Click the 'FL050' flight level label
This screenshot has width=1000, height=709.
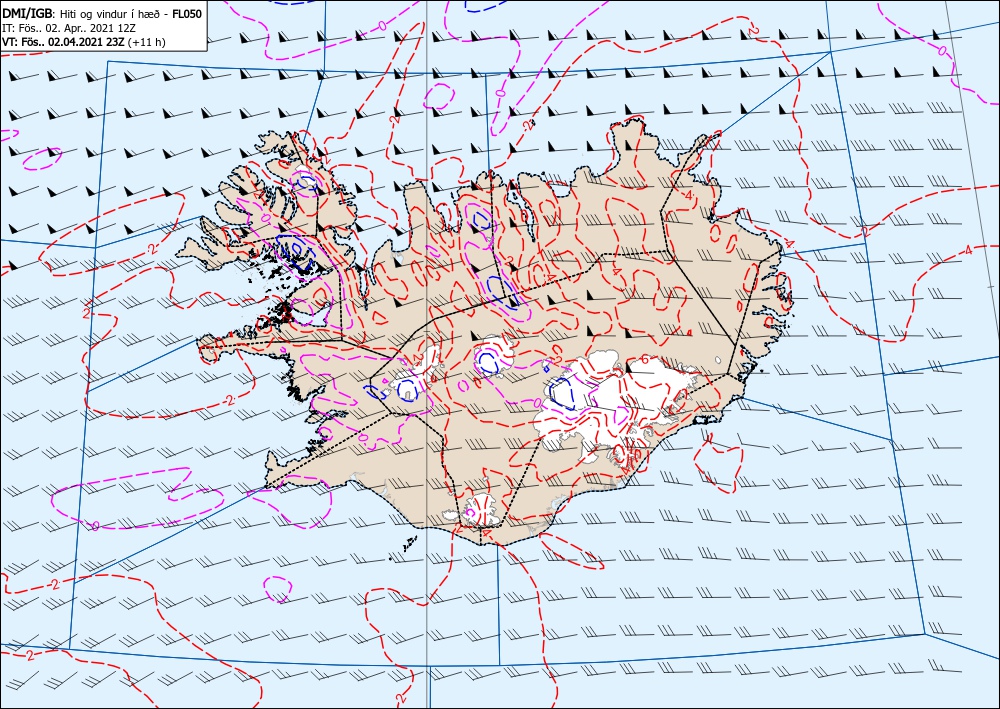188,14
